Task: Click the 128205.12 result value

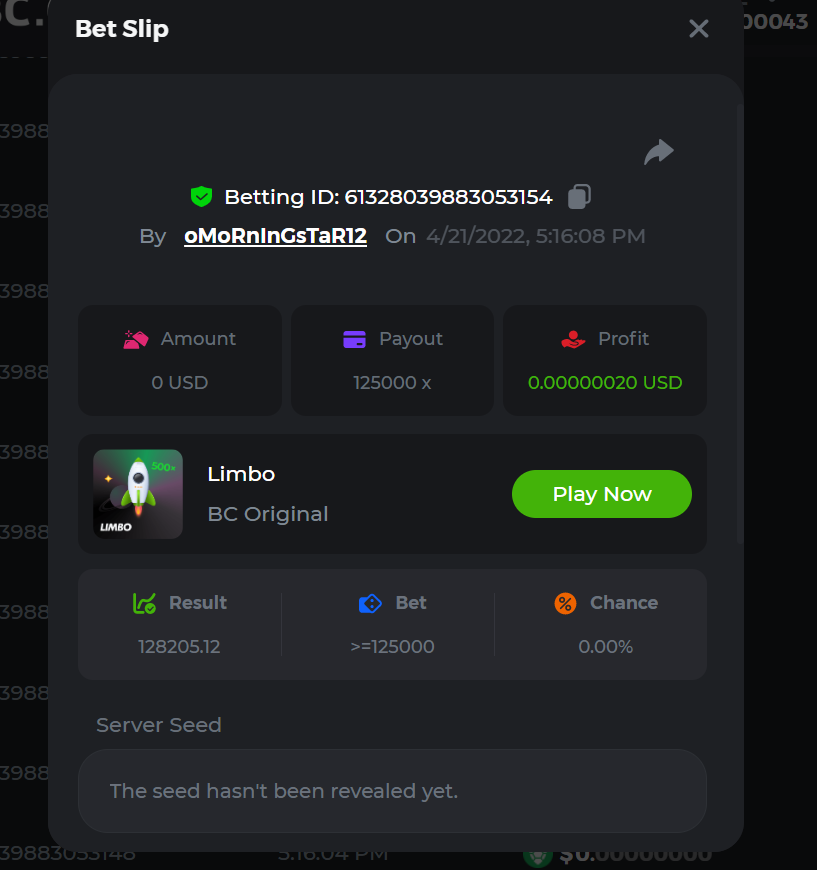Action: click(179, 647)
